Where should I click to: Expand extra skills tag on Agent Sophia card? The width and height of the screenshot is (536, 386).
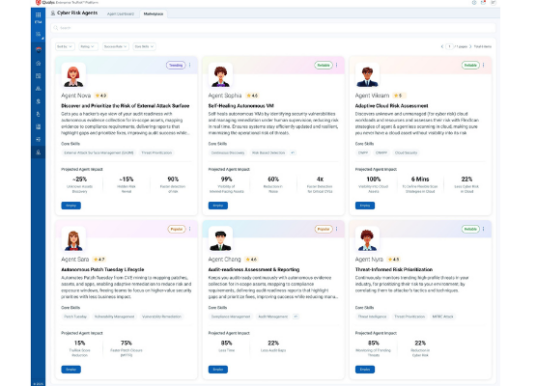point(293,153)
